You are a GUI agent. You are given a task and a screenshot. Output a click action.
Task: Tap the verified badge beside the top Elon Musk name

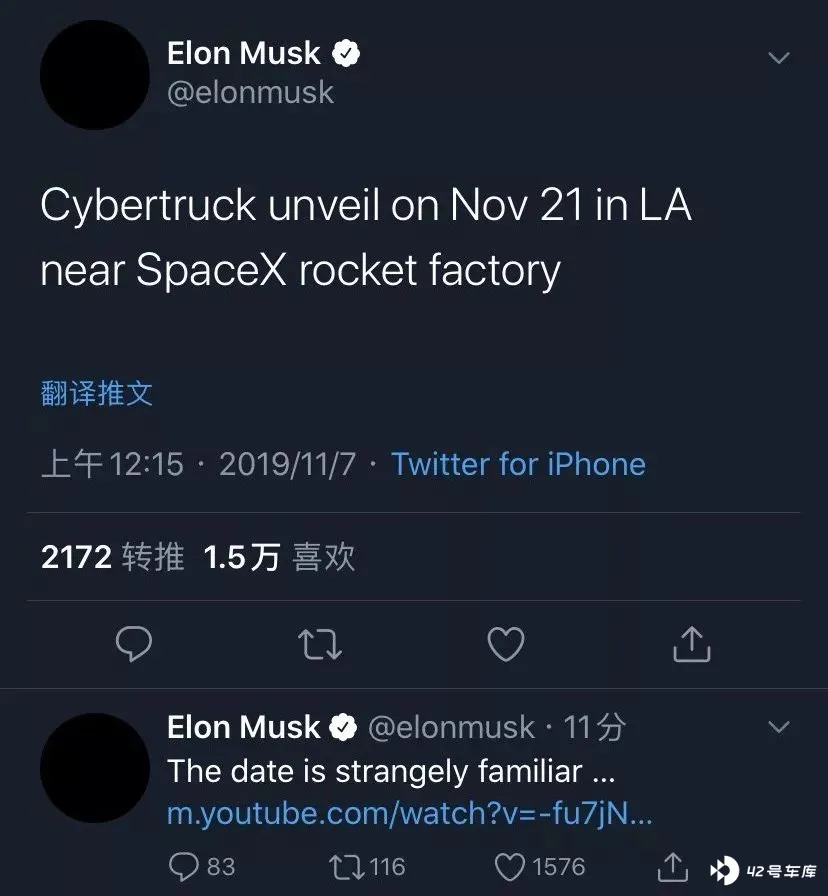pyautogui.click(x=346, y=54)
